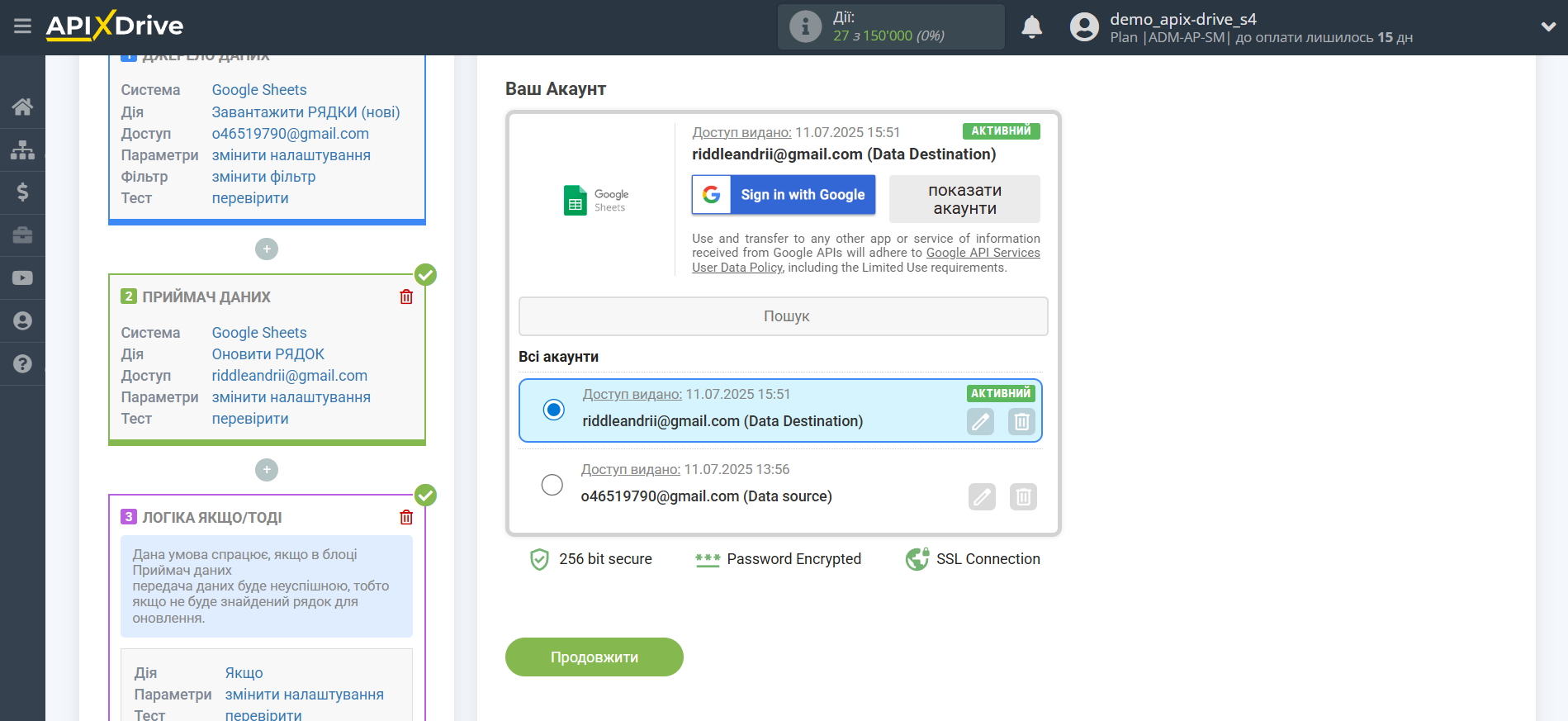This screenshot has width=1568, height=721.
Task: Click змінити налаштування in the logic block
Action: (x=305, y=695)
